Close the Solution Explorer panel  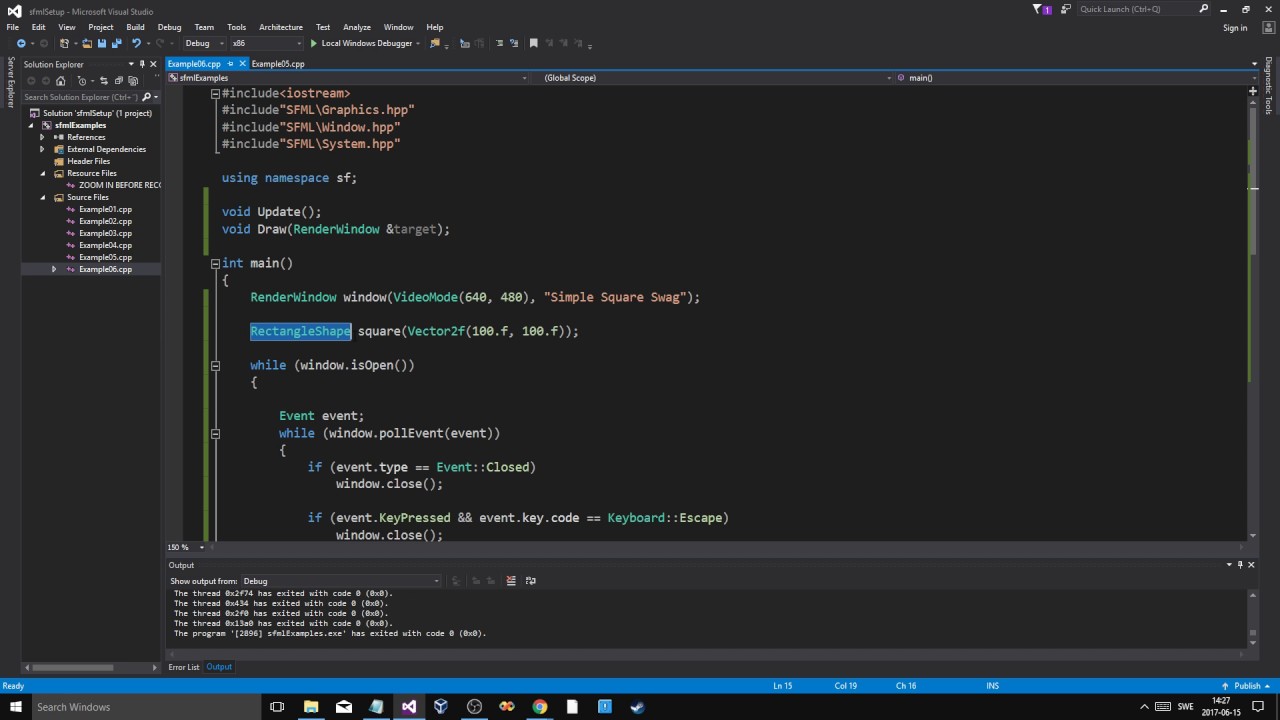[x=153, y=64]
